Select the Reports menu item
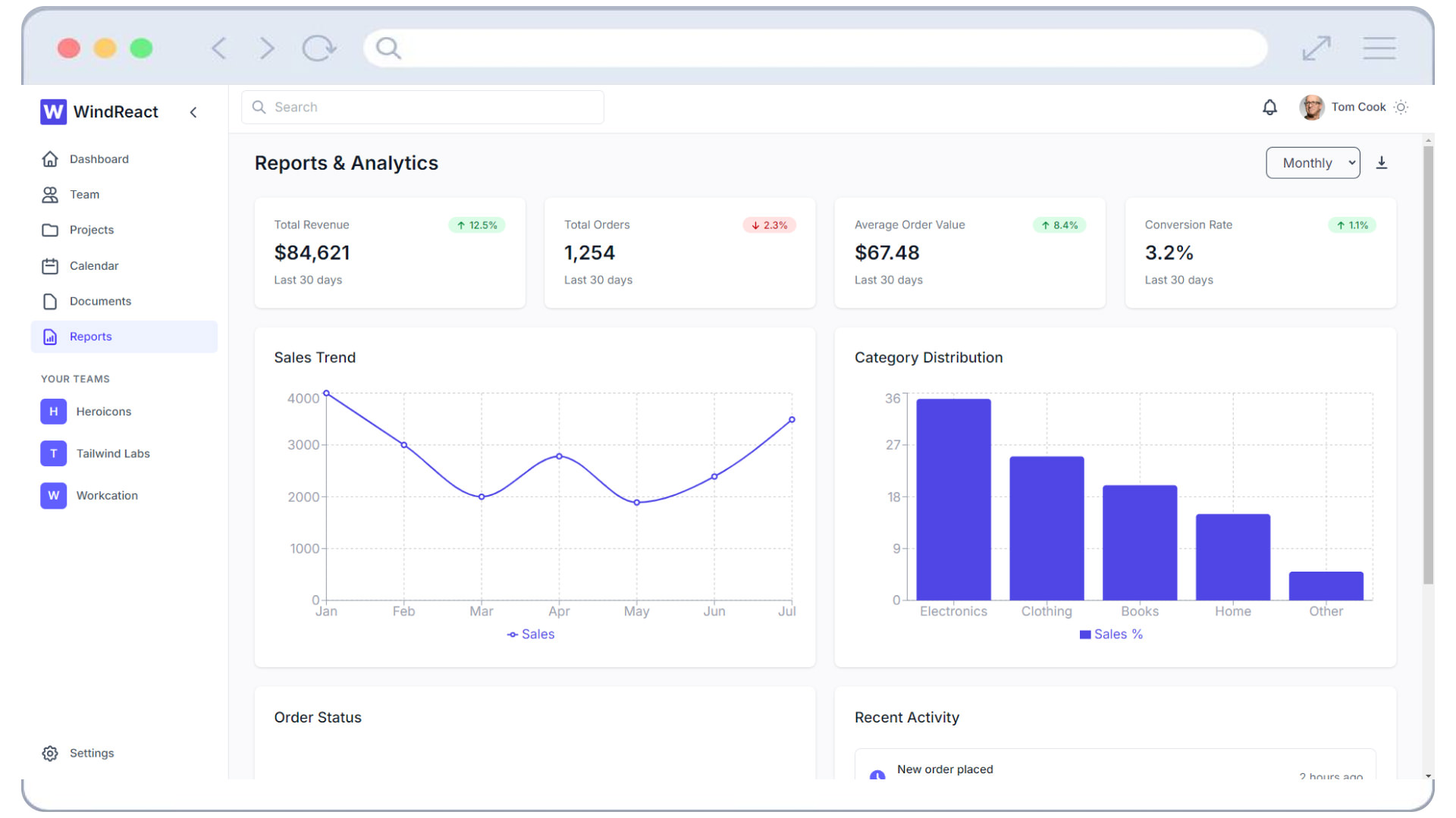 point(124,337)
